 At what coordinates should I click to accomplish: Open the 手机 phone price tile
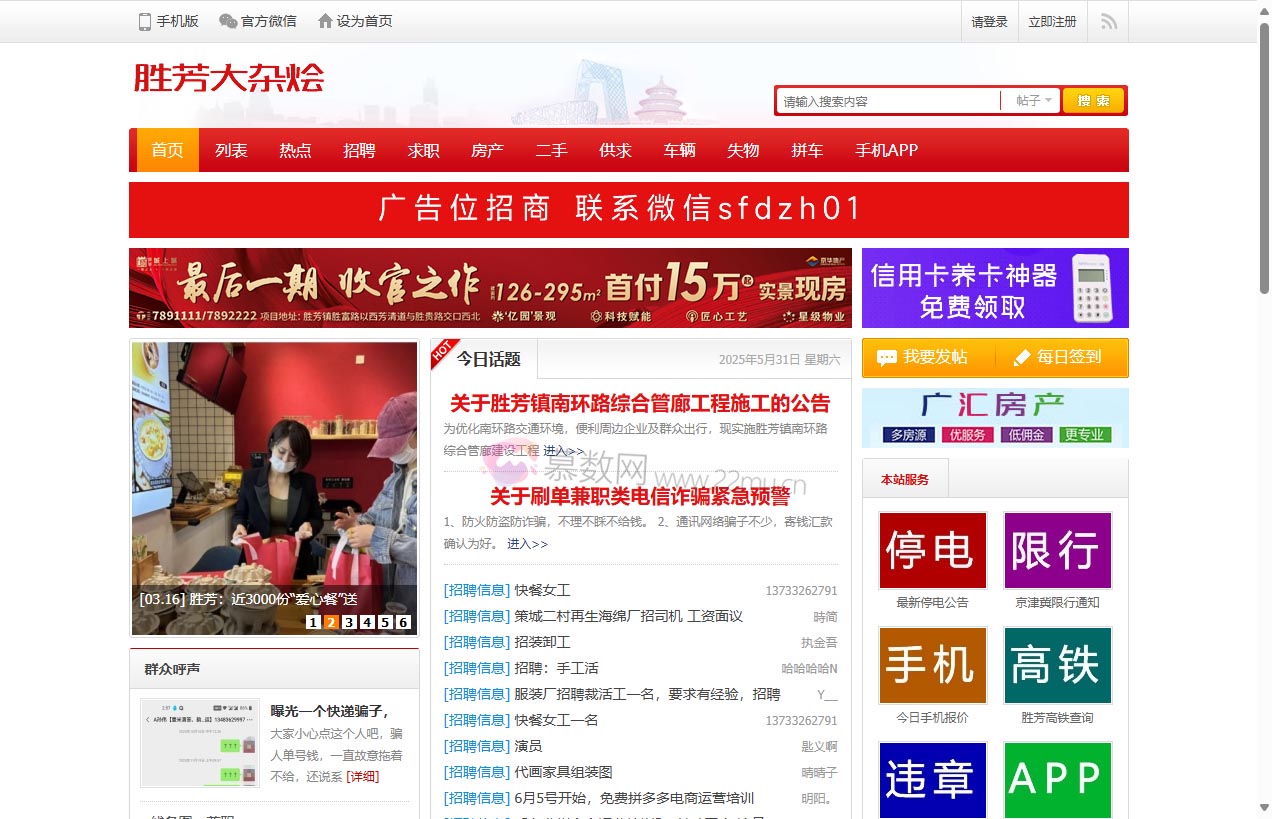tap(932, 665)
